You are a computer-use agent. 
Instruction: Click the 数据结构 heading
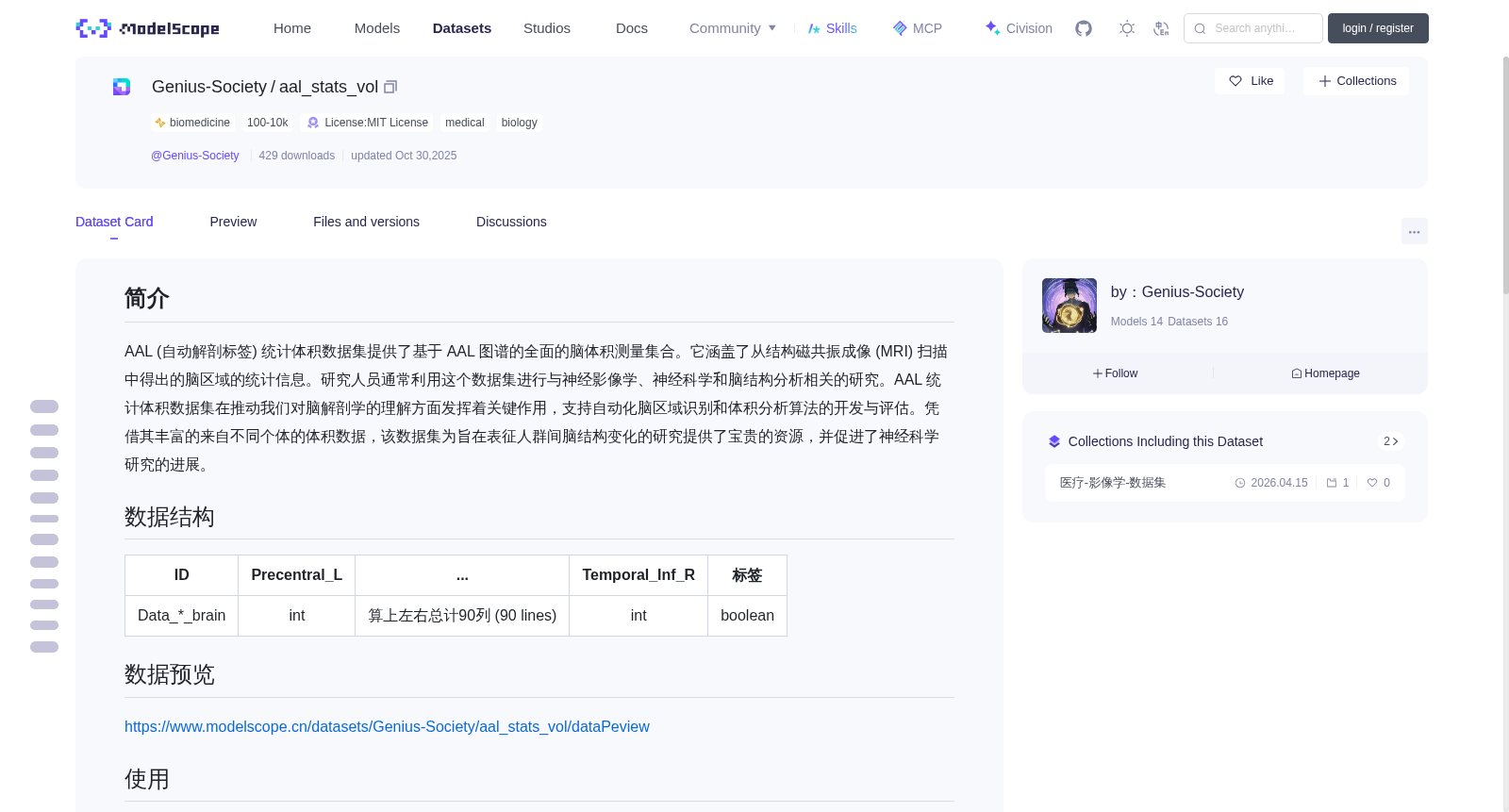click(x=170, y=518)
